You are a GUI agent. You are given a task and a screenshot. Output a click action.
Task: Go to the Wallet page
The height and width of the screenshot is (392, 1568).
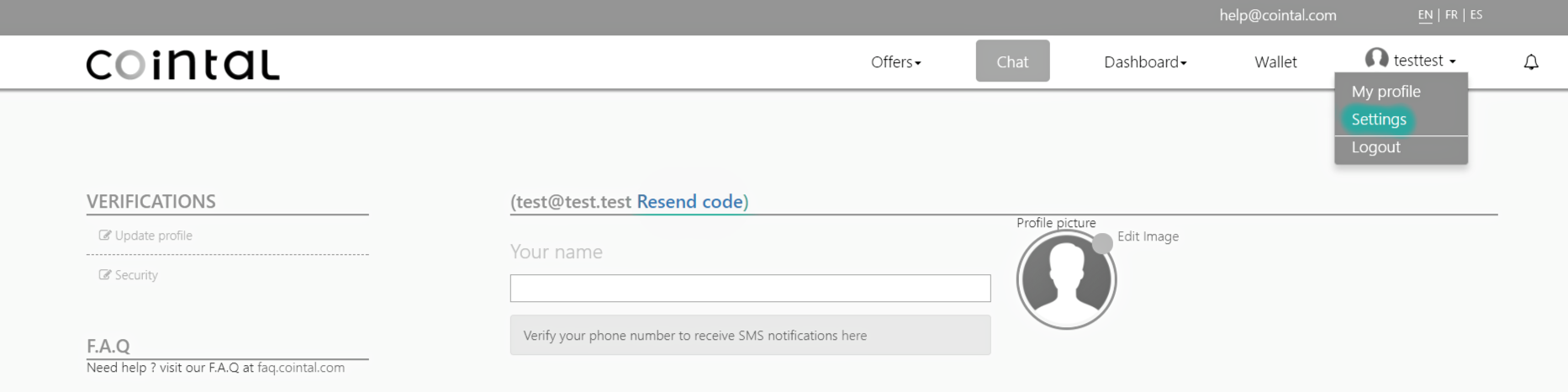point(1275,62)
